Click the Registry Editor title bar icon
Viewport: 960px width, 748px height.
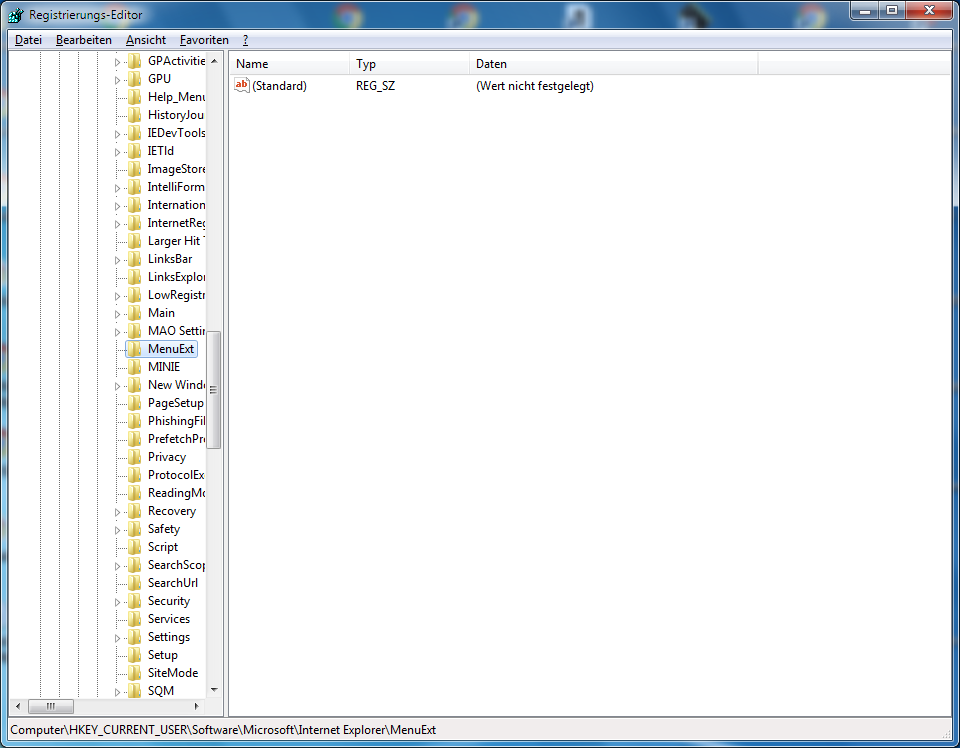(16, 15)
